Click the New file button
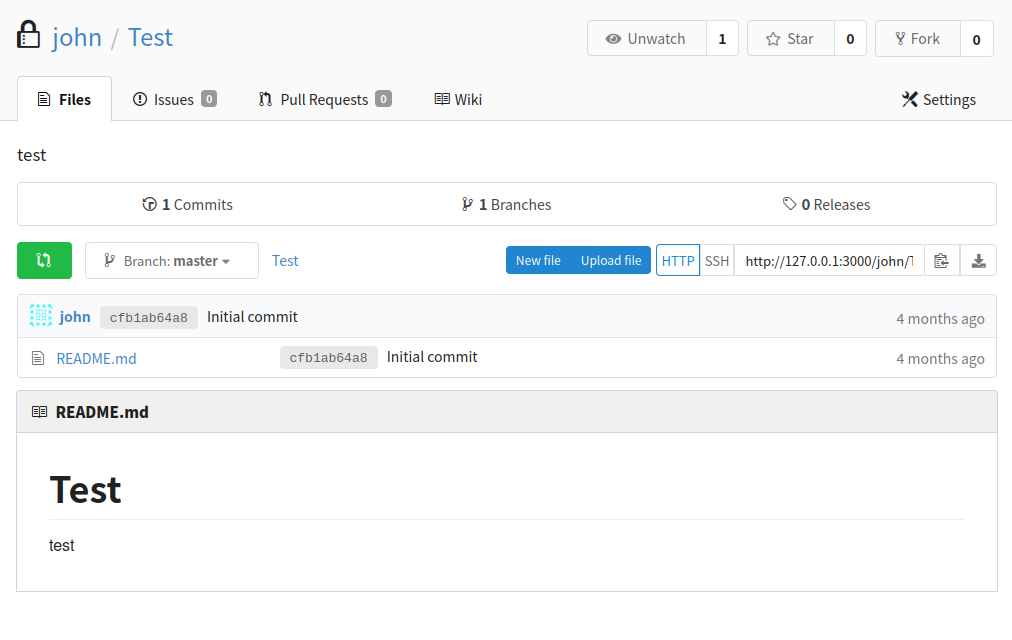1012x640 pixels. [538, 261]
